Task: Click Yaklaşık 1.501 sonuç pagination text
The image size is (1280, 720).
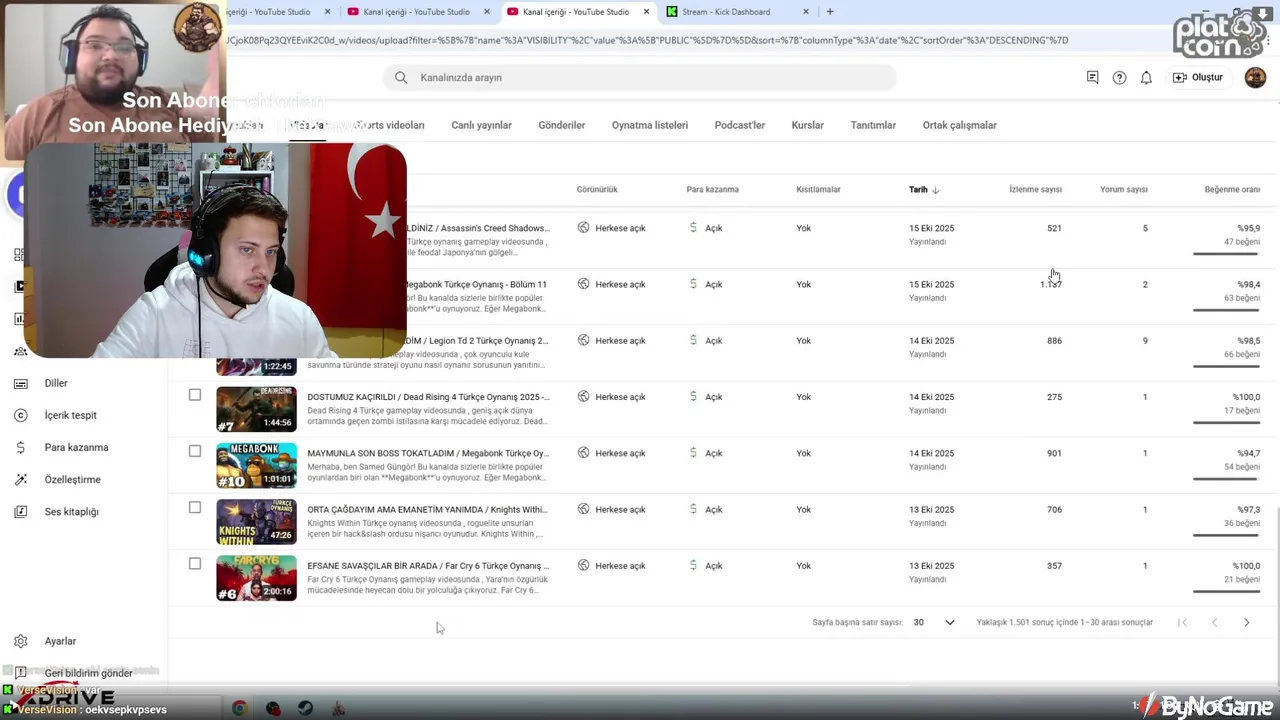Action: (1065, 622)
